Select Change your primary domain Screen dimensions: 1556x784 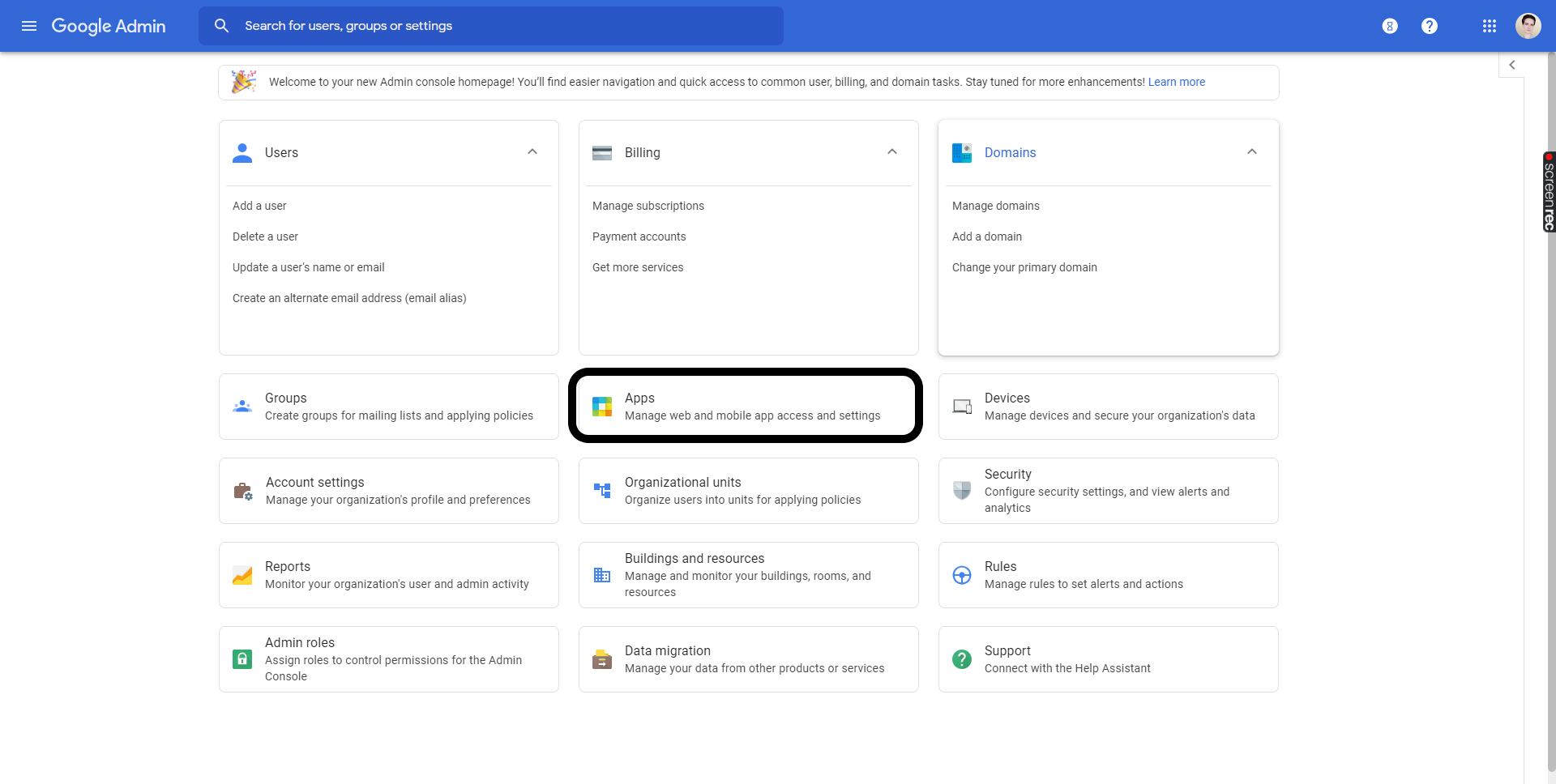click(x=1024, y=267)
